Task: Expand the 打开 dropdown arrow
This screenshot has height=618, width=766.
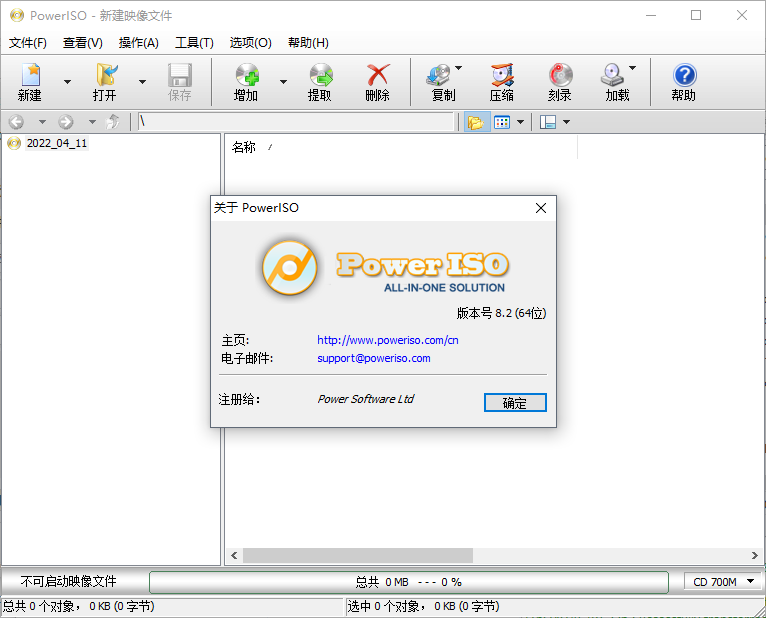Action: coord(142,82)
